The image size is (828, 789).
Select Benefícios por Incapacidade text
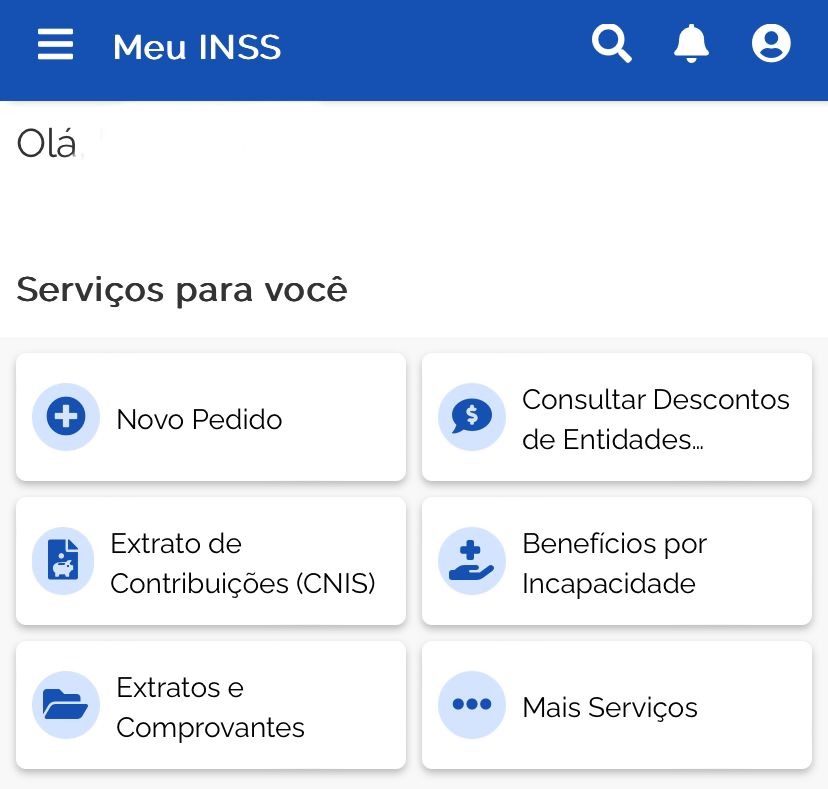pyautogui.click(x=614, y=563)
